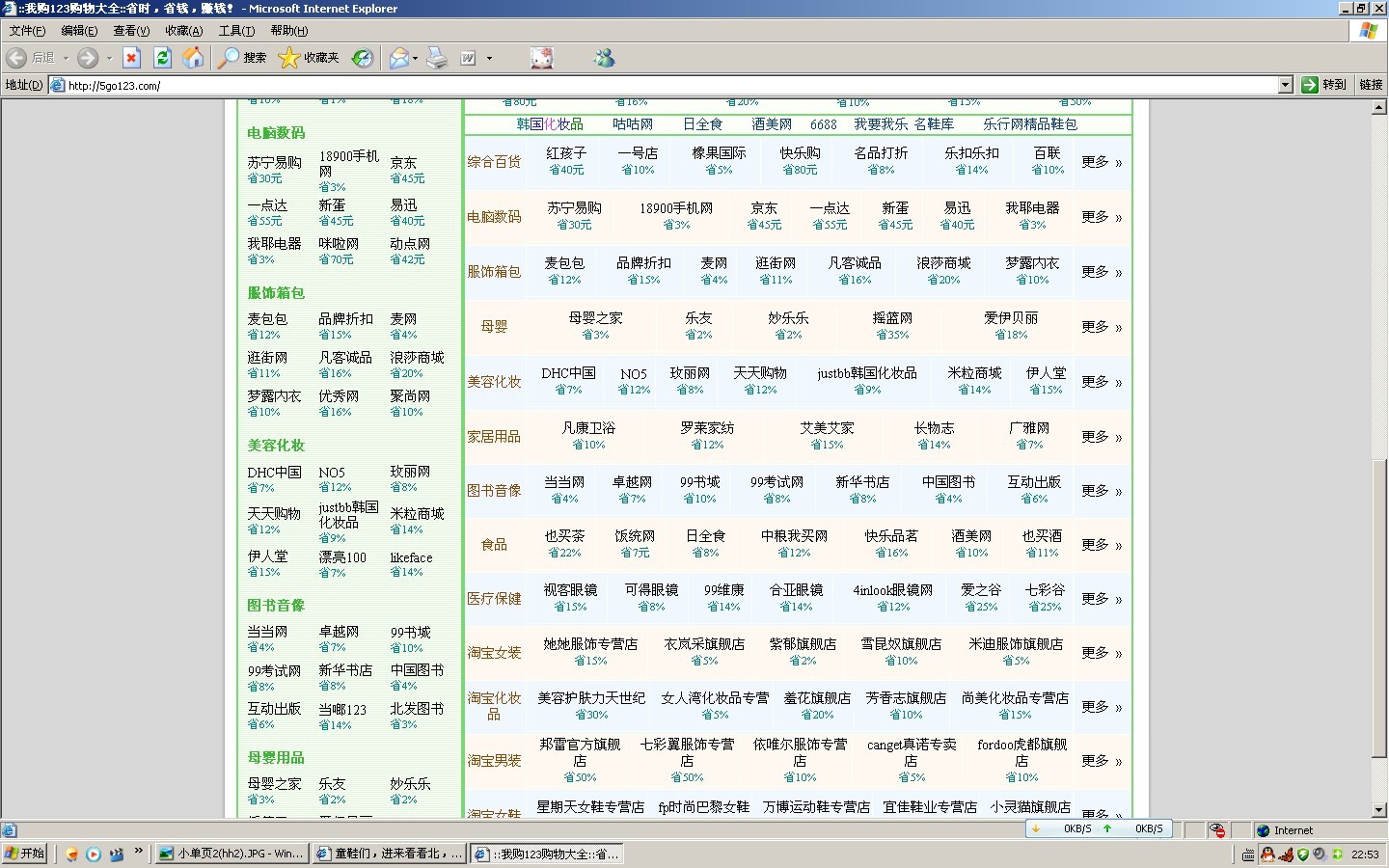Click the Back arrow toolbar button
The image size is (1389, 868).
[17, 58]
